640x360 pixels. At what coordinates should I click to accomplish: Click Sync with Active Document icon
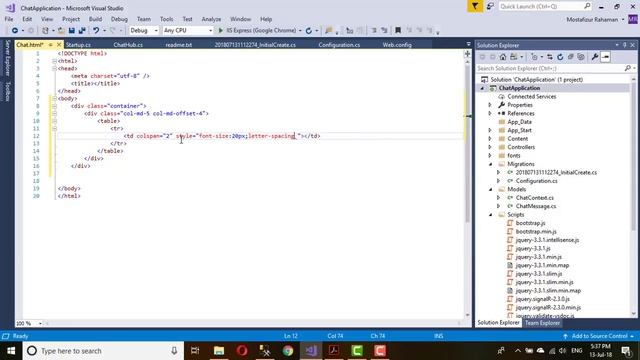tap(550, 57)
